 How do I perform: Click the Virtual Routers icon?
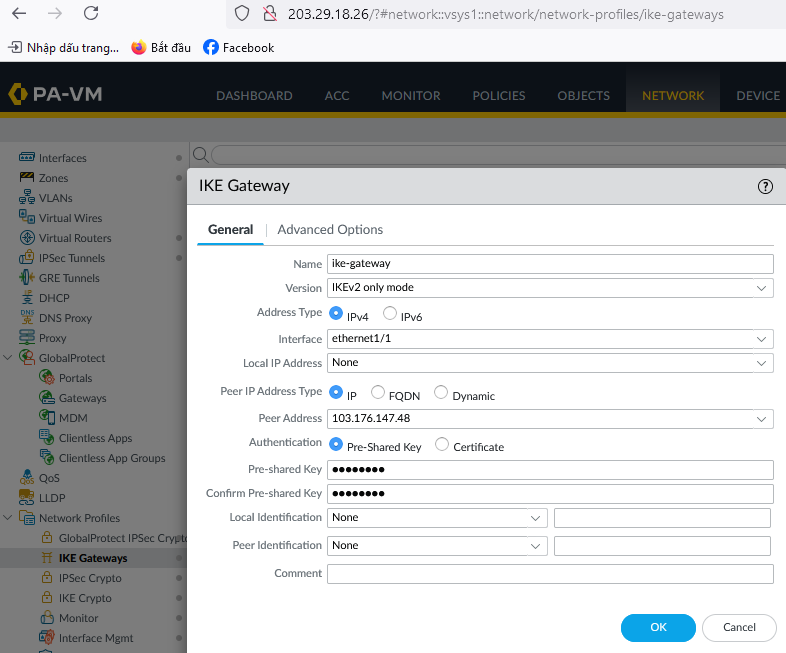(27, 238)
